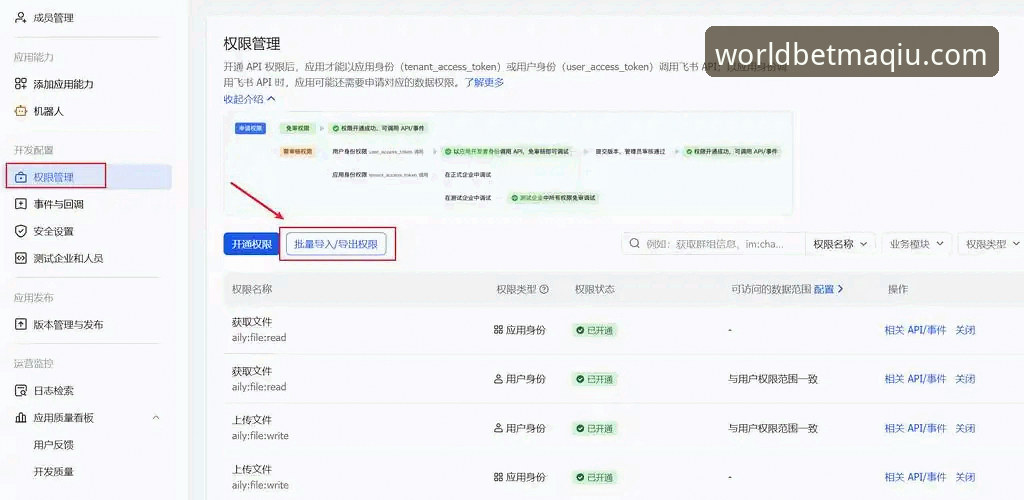Open the 权限名称 dropdown

[840, 243]
